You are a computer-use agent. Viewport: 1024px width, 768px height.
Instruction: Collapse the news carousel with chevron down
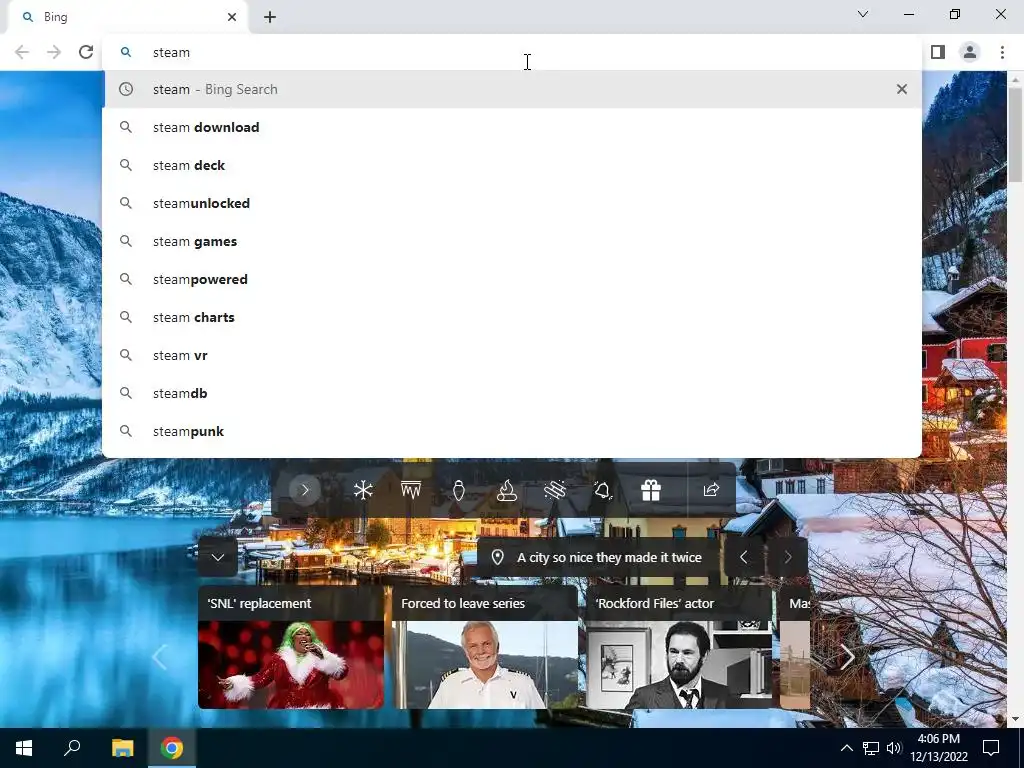coord(217,557)
